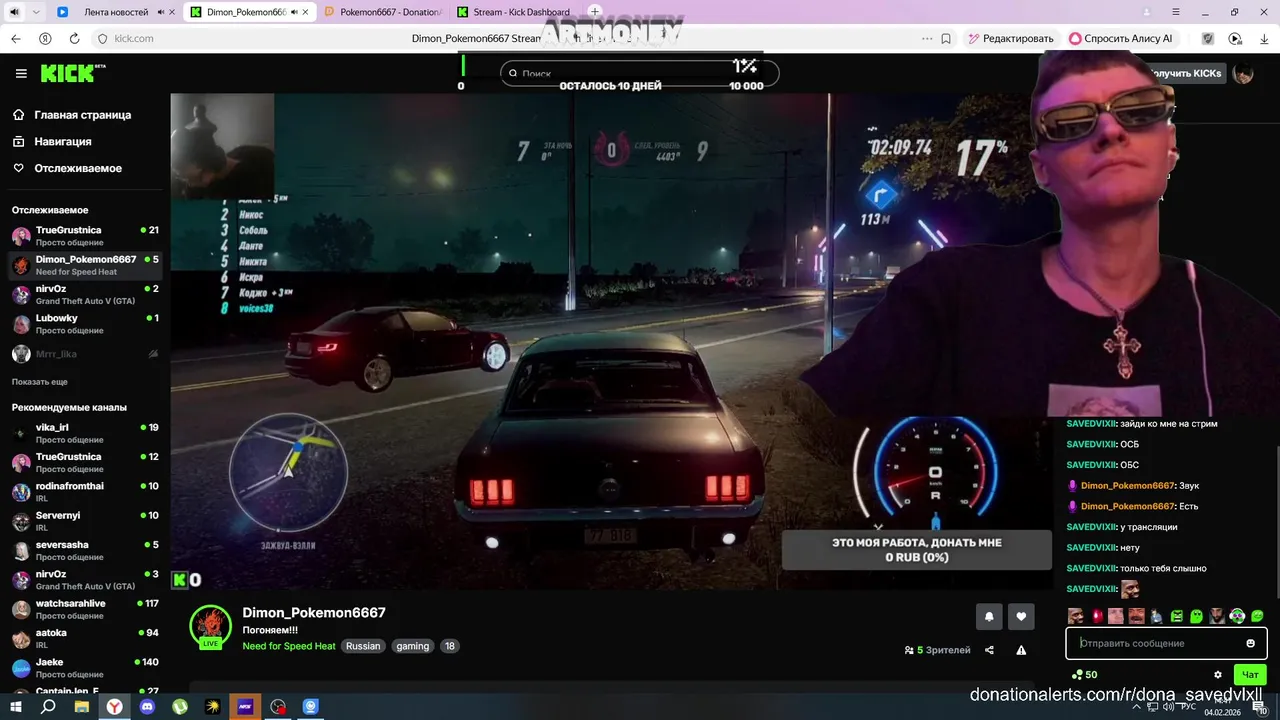This screenshot has width=1280, height=720.
Task: Click the Russian language tag
Action: 363,646
